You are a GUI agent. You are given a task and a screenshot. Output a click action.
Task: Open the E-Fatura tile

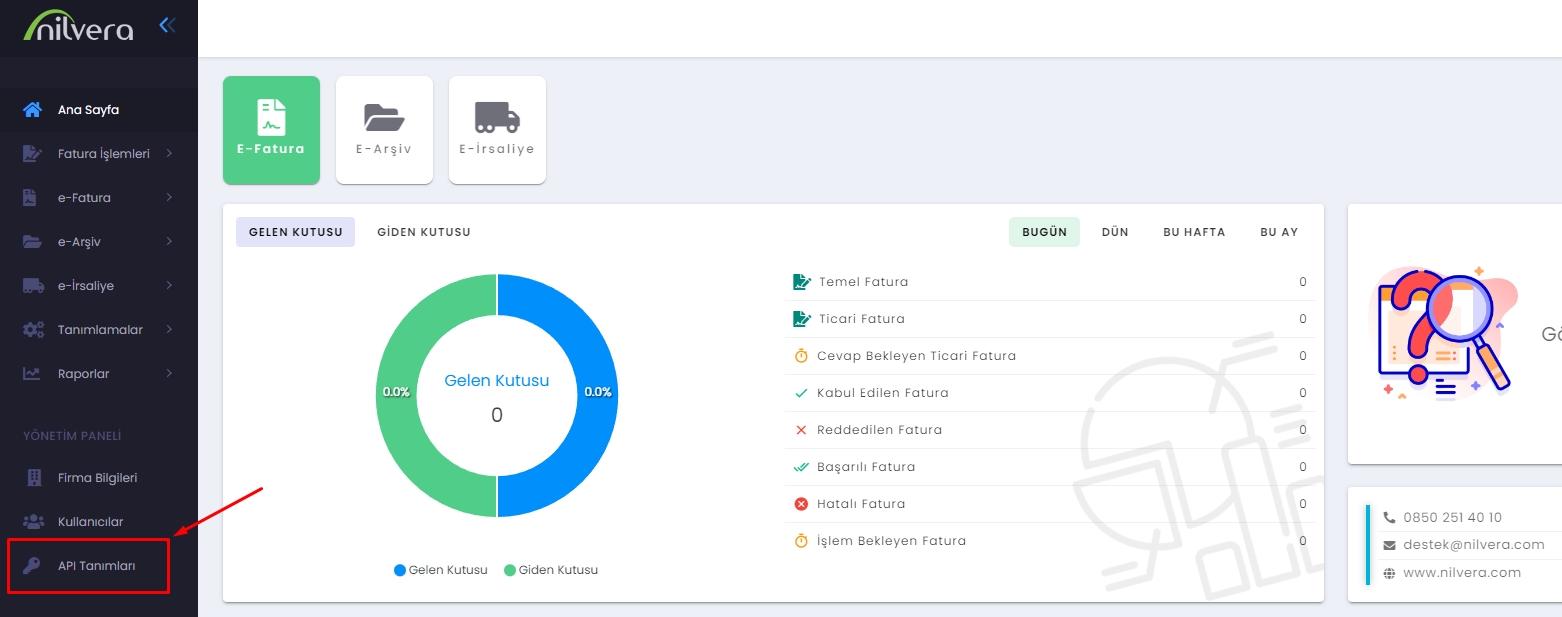pos(271,130)
